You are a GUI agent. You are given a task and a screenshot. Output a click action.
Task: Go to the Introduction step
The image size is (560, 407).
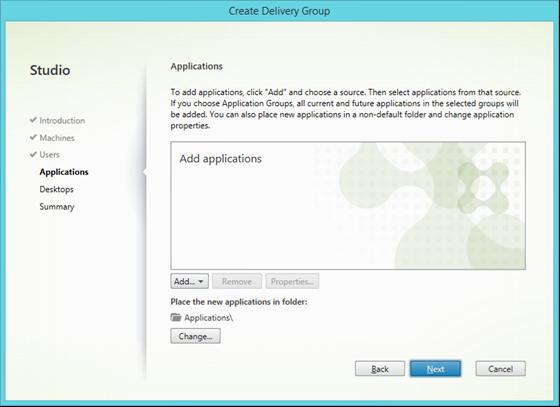[62, 121]
